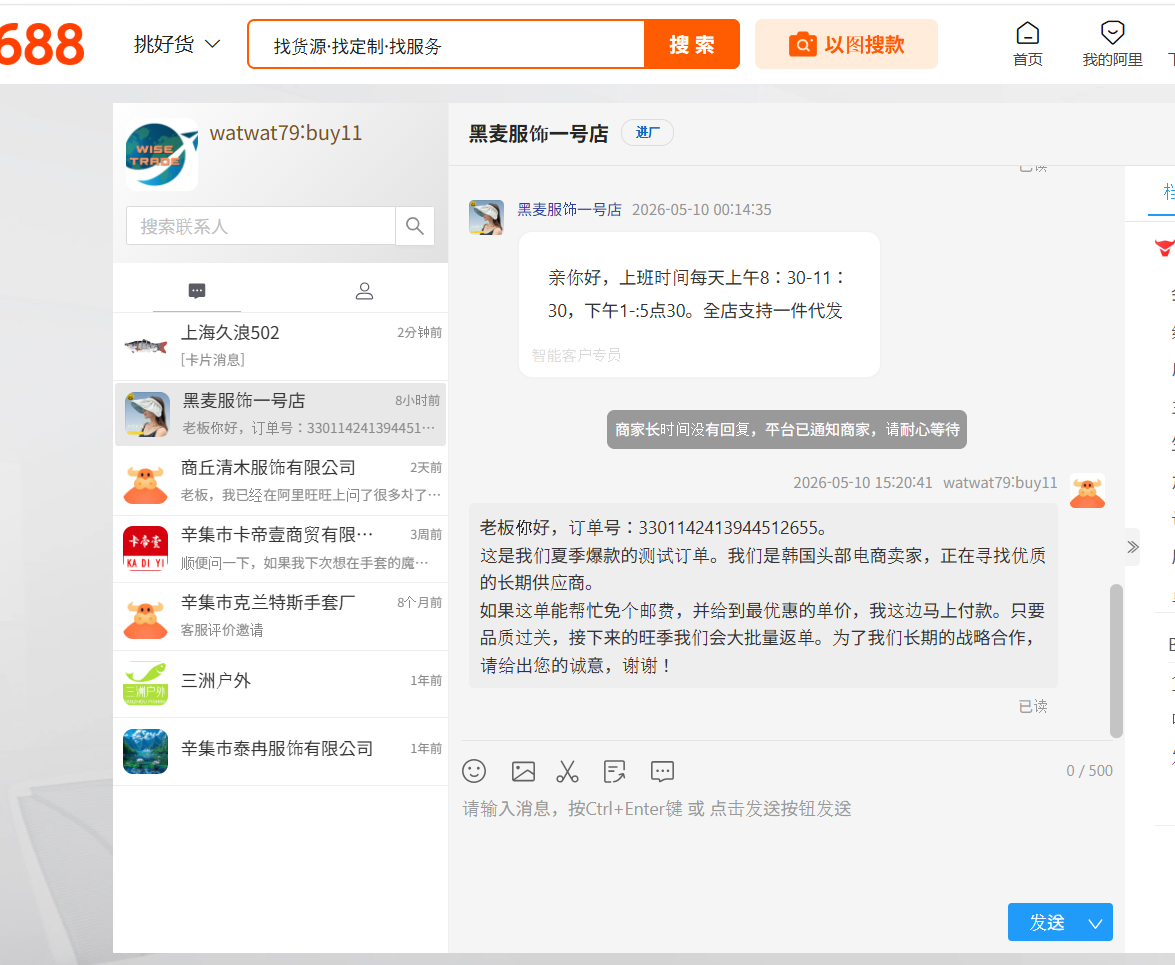The image size is (1175, 965).
Task: Click the chat bubble history icon
Action: point(662,771)
